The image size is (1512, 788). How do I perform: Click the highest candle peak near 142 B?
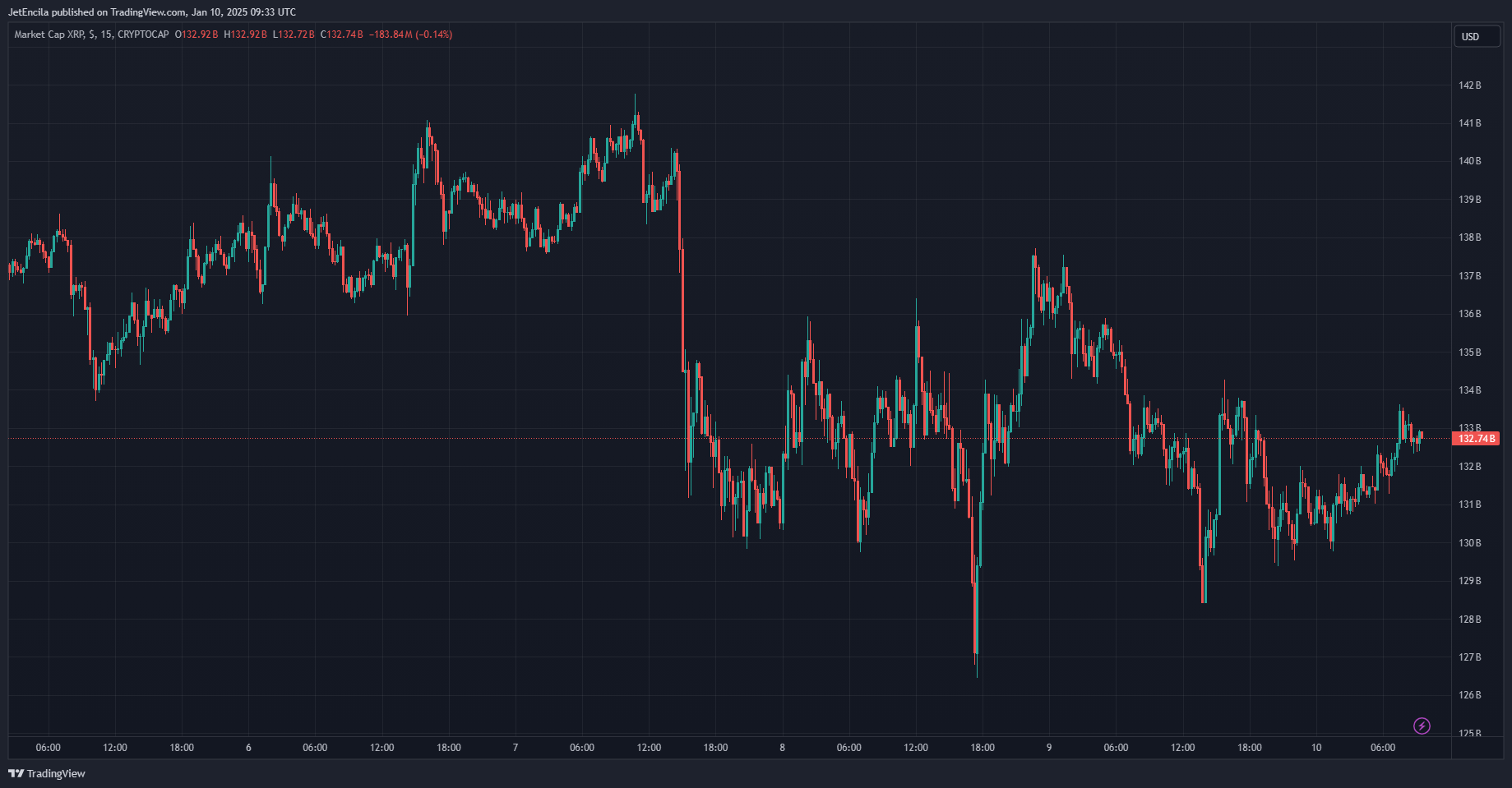[635, 100]
